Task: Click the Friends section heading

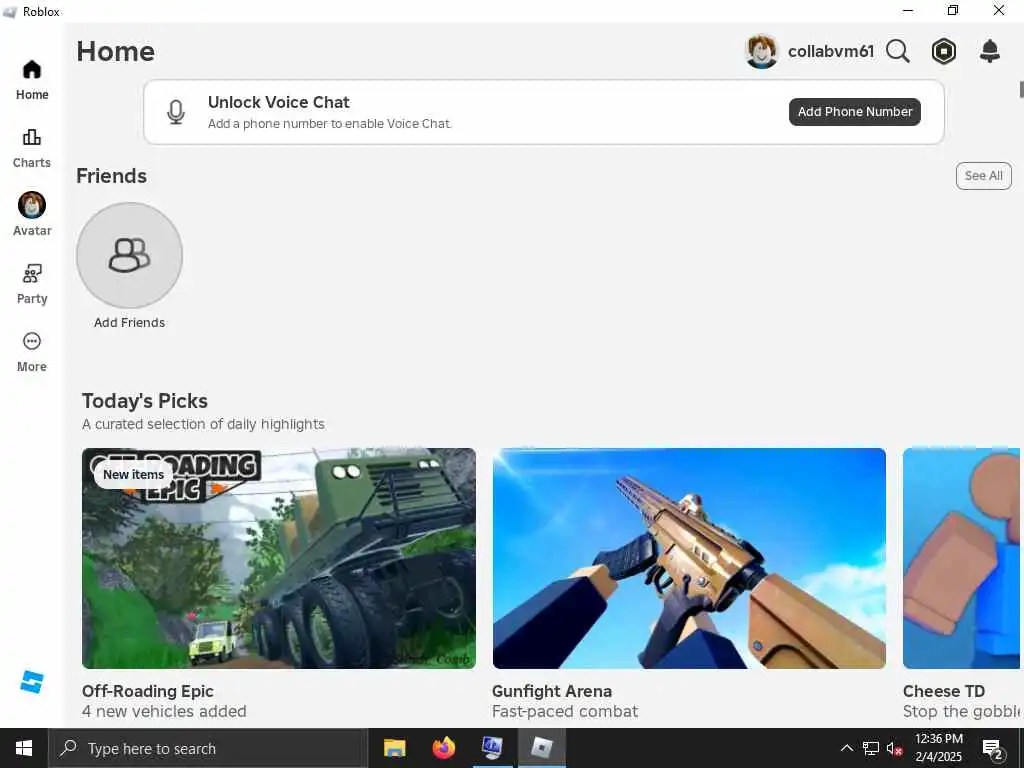Action: click(112, 176)
